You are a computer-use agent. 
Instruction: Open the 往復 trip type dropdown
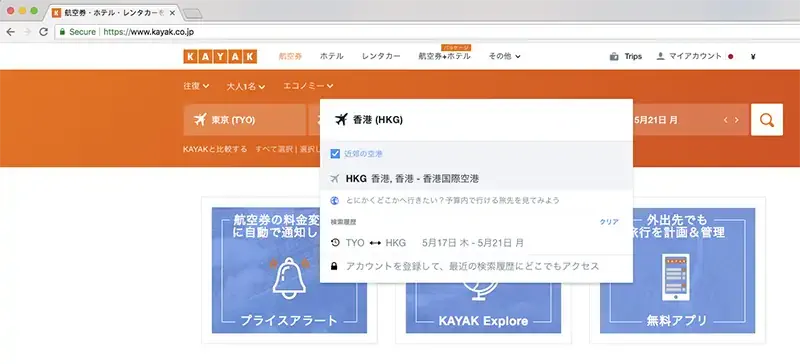coord(196,86)
